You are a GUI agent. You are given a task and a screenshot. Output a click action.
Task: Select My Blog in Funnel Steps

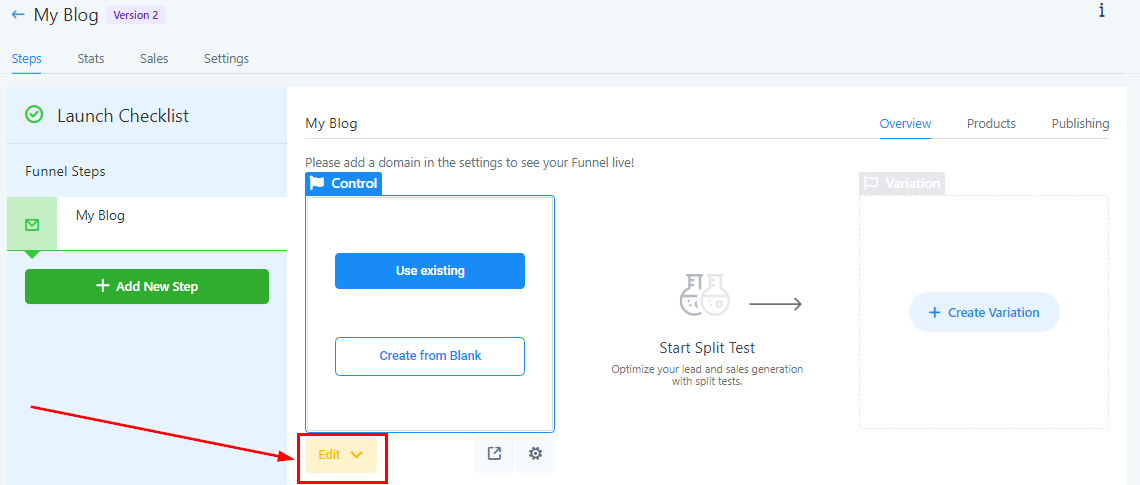100,216
